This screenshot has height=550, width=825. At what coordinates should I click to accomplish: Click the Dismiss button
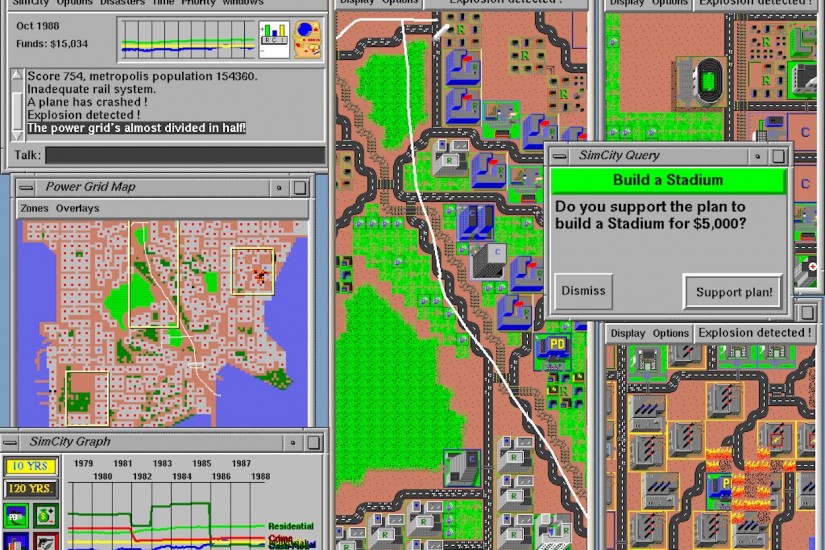(x=583, y=291)
